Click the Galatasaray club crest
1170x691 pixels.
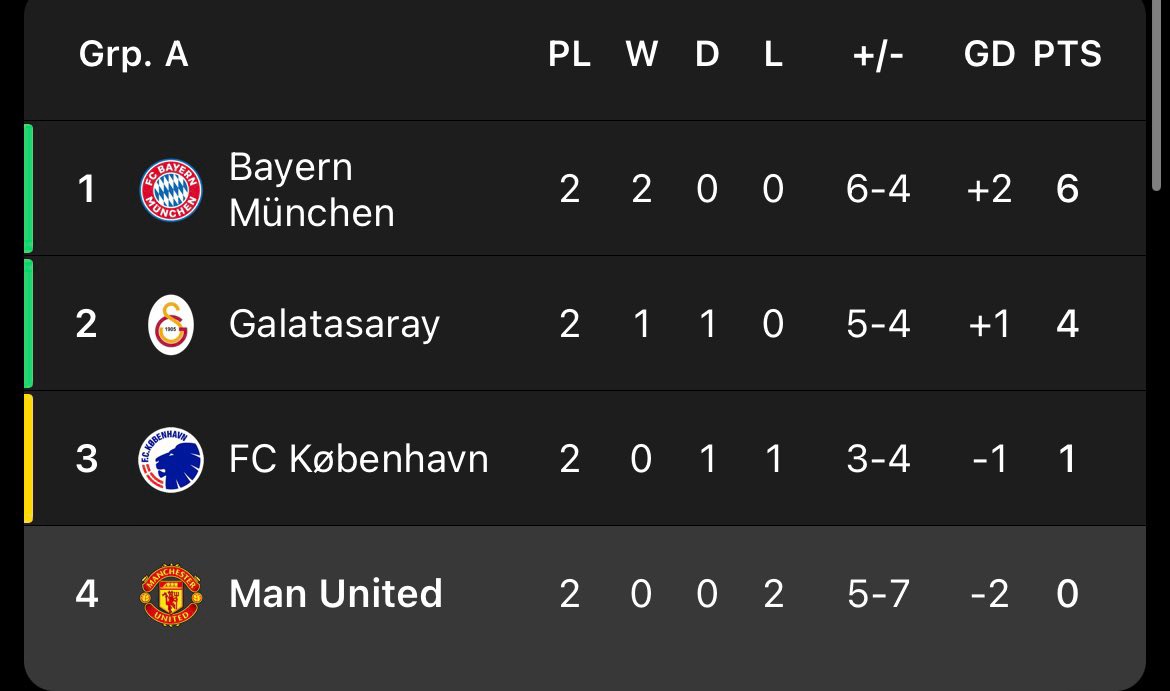pos(171,325)
